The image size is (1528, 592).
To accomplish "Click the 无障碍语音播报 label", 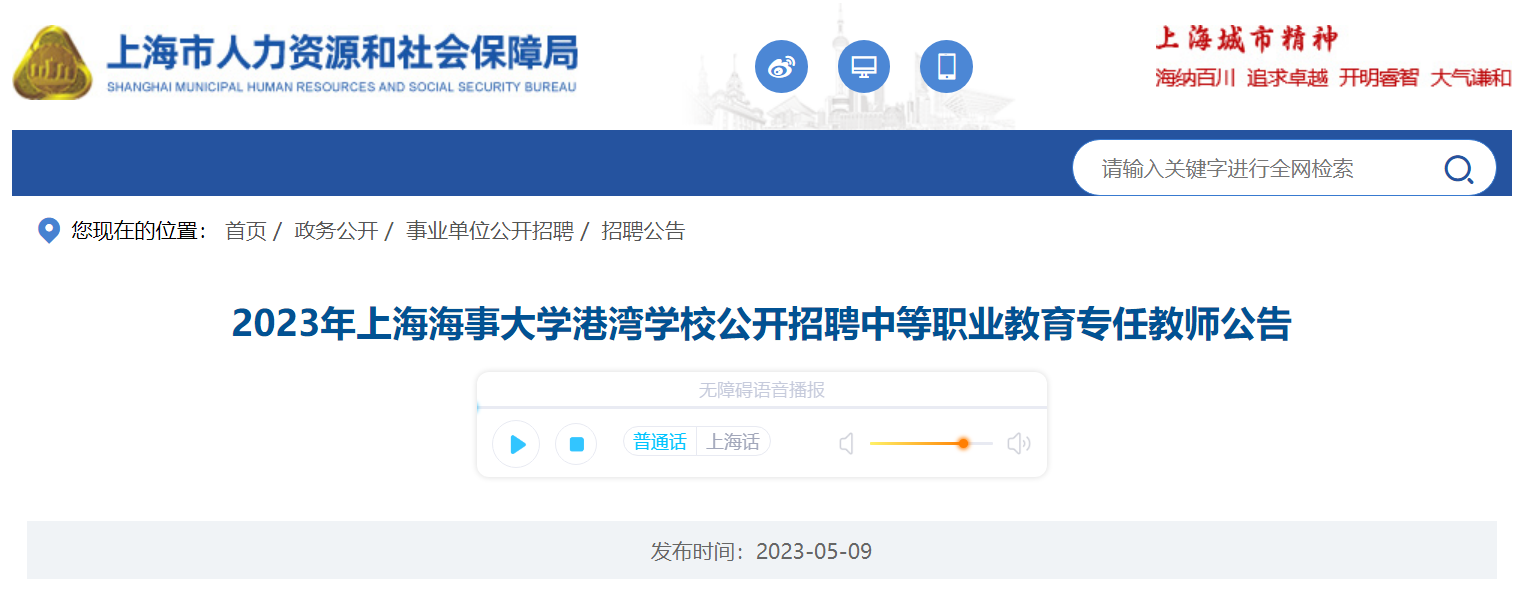I will [762, 390].
